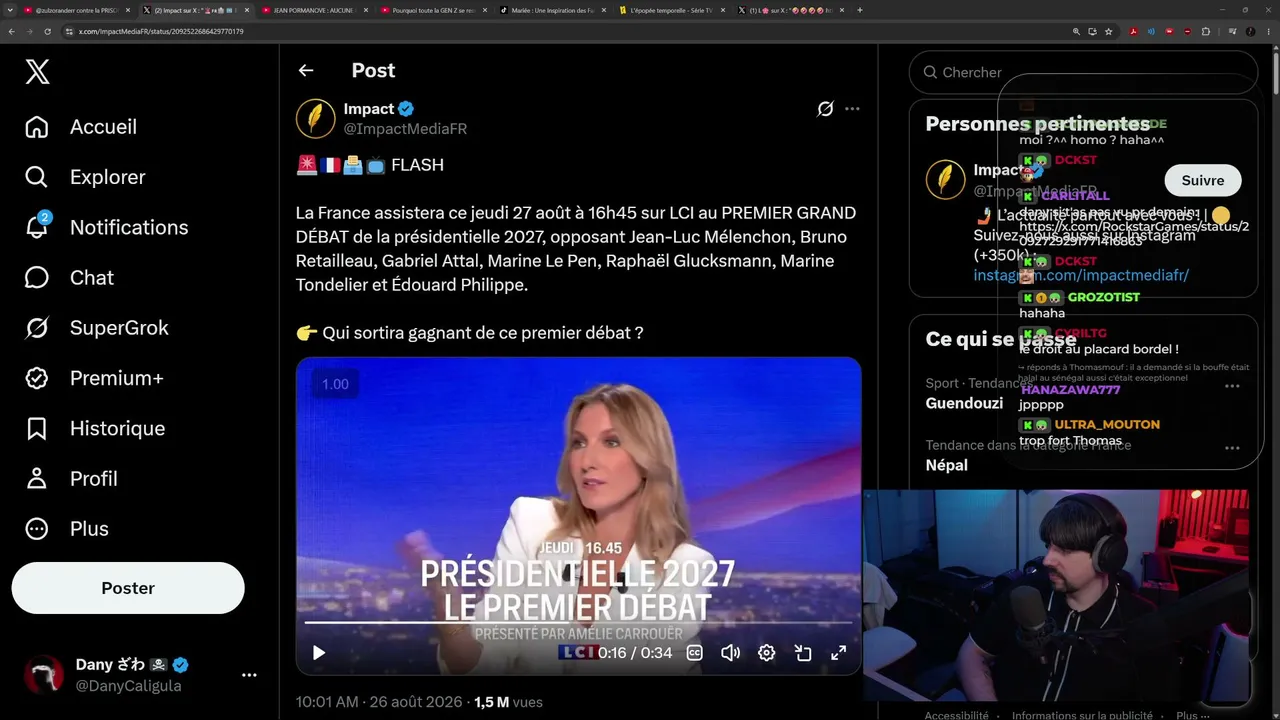The width and height of the screenshot is (1280, 720).
Task: Open a new browser tab
Action: (860, 10)
